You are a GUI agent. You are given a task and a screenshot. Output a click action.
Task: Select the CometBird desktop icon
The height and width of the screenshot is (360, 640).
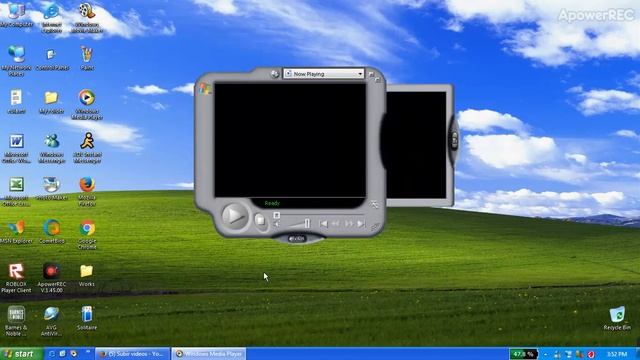pyautogui.click(x=51, y=232)
